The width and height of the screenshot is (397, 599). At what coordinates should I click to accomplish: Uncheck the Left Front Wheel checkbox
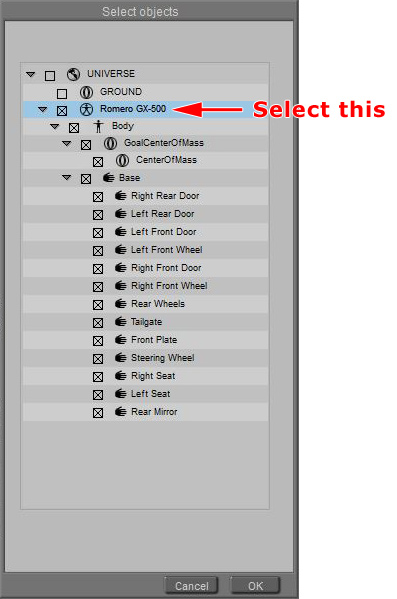[98, 251]
